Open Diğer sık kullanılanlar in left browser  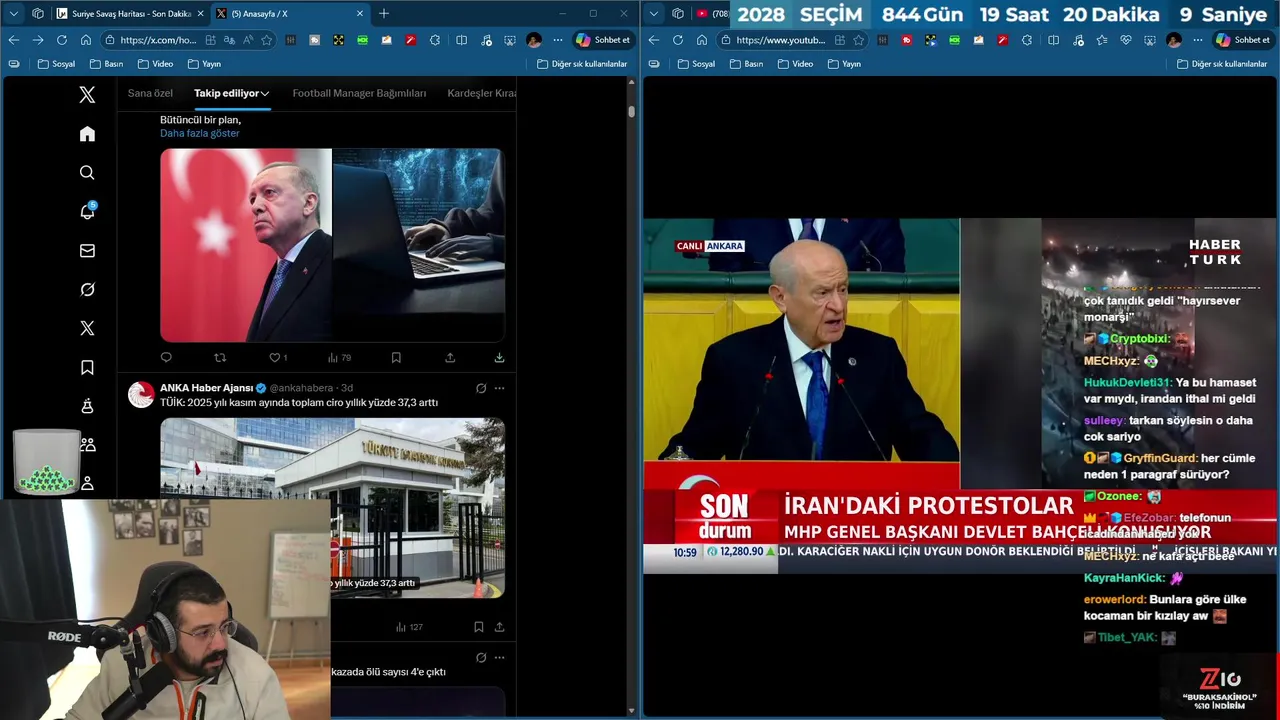point(582,63)
